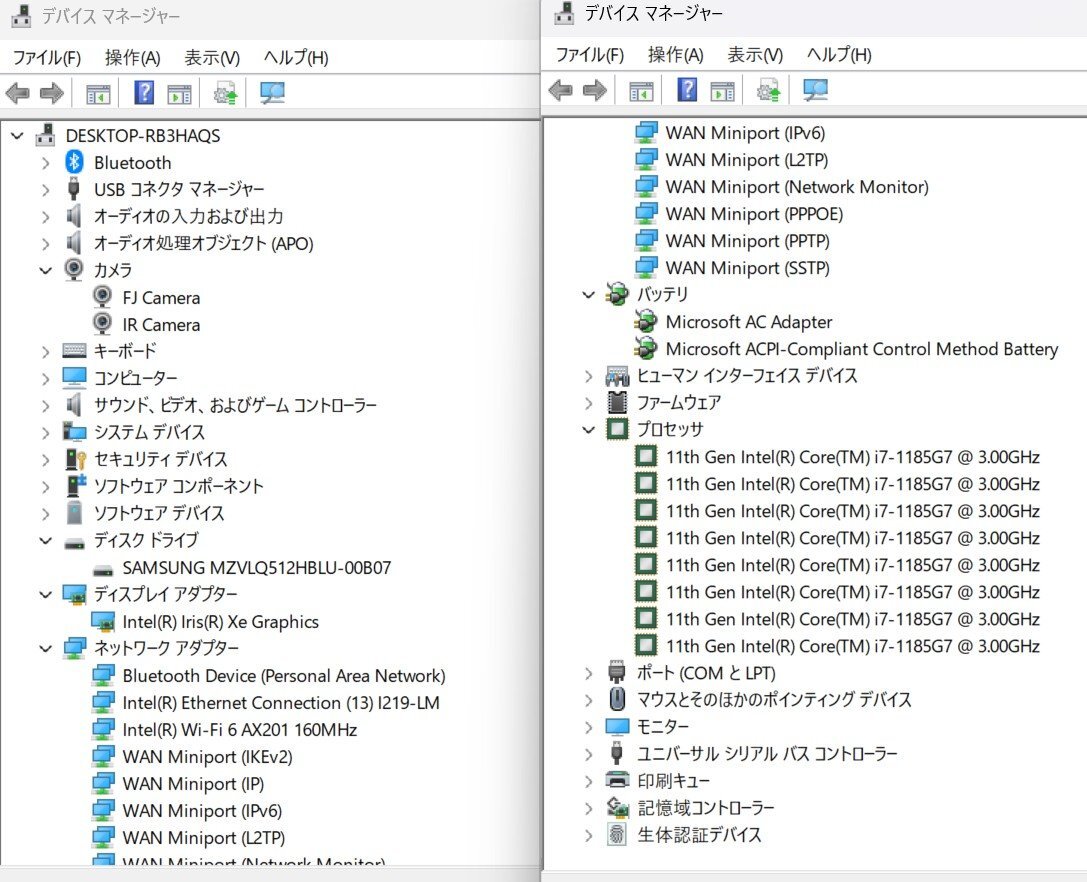Open the 操作(A) menu in the left window
This screenshot has height=882, width=1087.
coord(132,58)
